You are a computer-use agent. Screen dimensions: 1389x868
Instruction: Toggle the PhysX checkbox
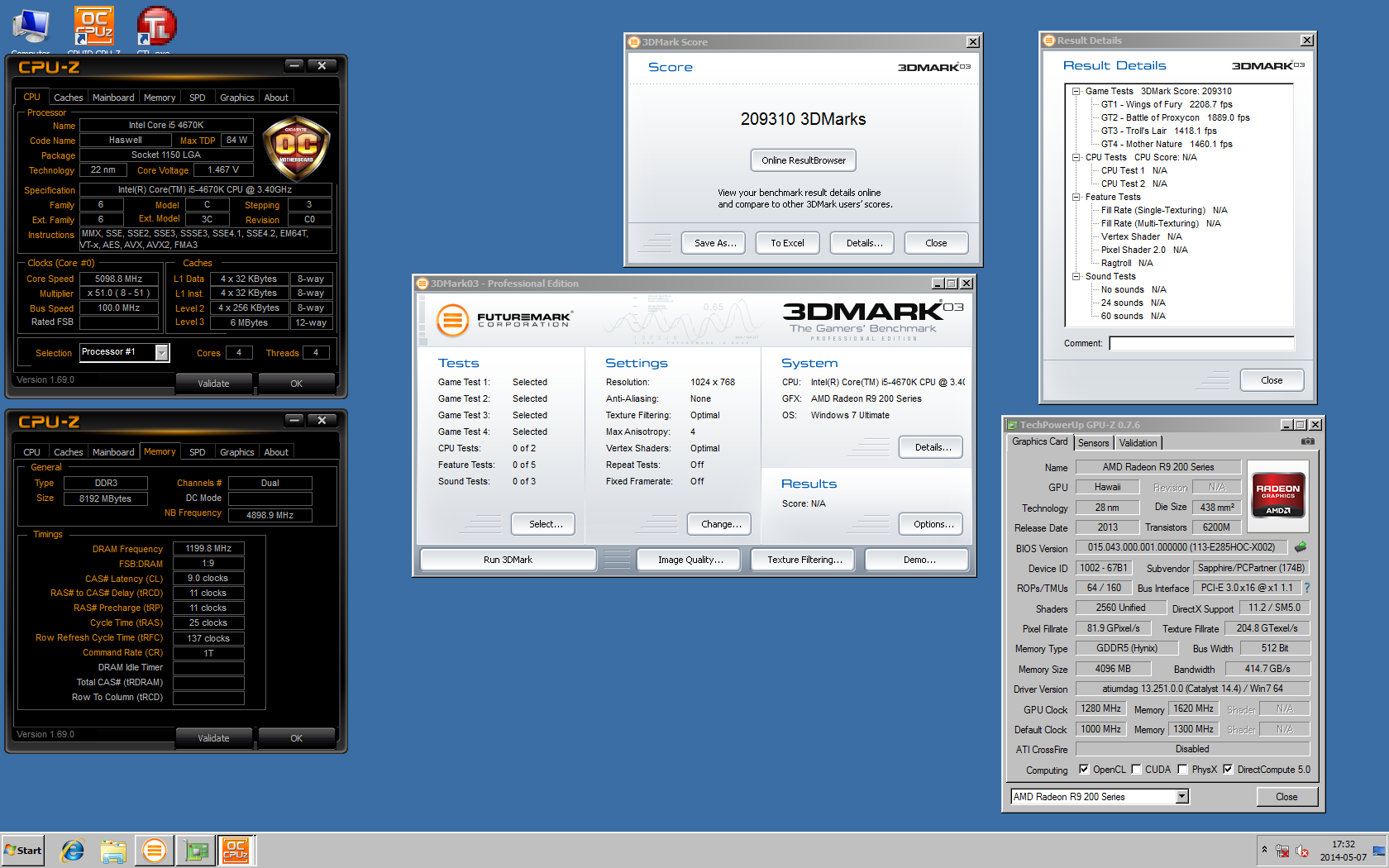coord(1183,769)
